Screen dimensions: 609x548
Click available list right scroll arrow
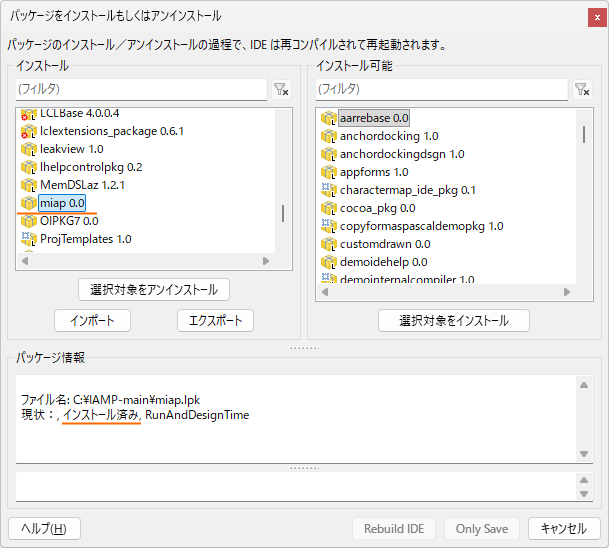(567, 292)
